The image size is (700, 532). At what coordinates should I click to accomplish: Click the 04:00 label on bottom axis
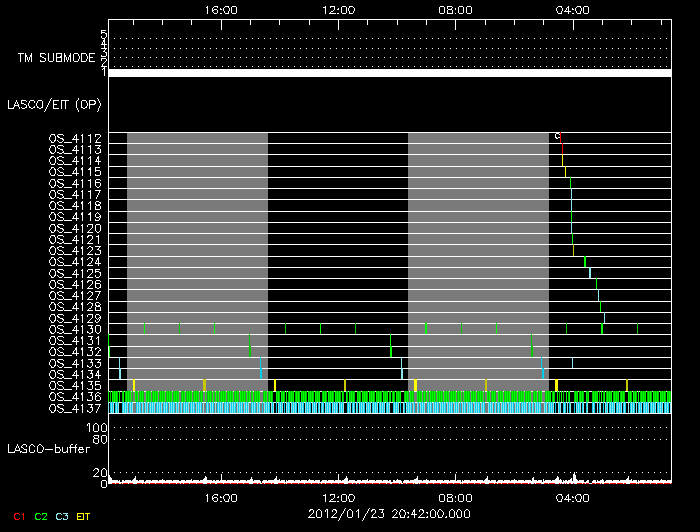coord(573,497)
